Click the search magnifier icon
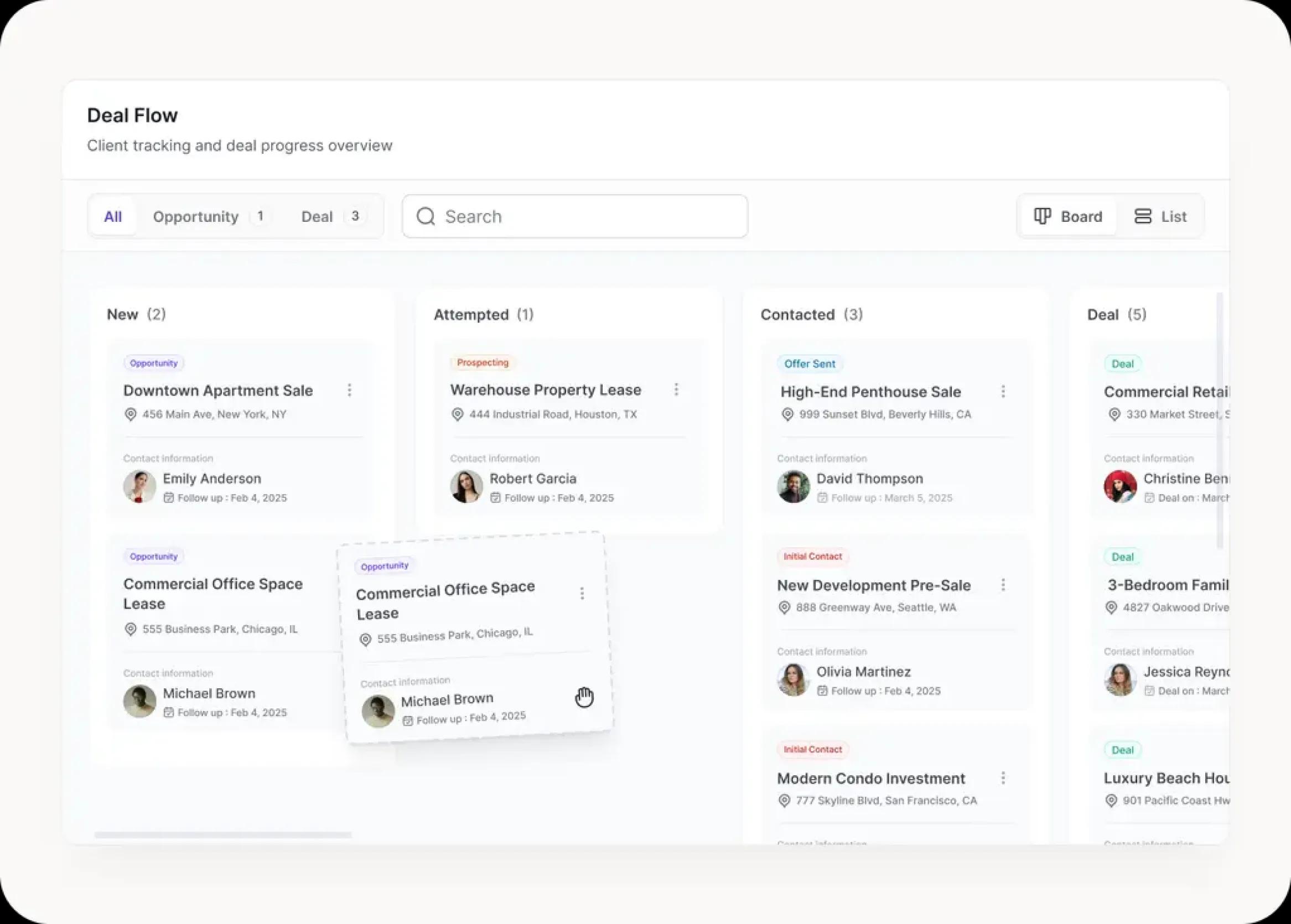 (x=426, y=217)
